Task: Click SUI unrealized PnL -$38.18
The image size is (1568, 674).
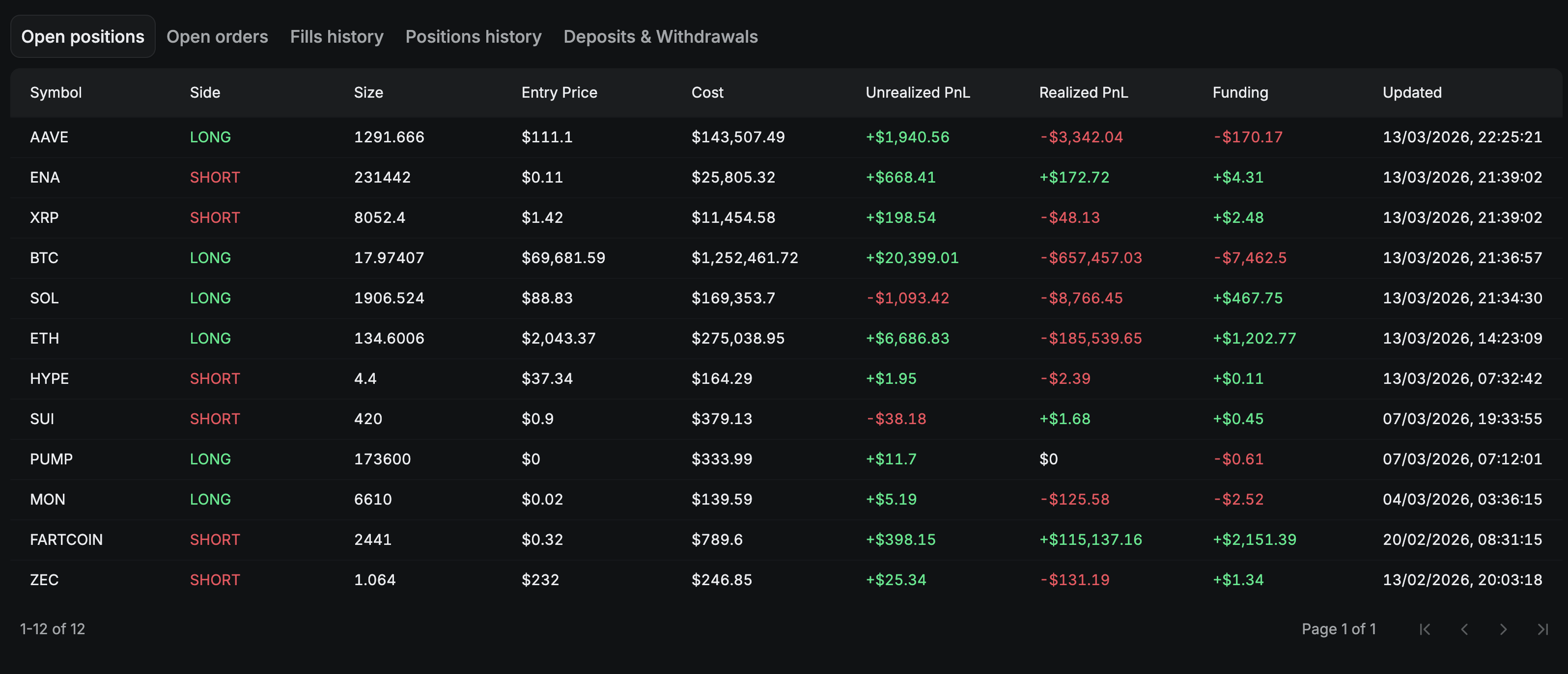Action: [896, 419]
